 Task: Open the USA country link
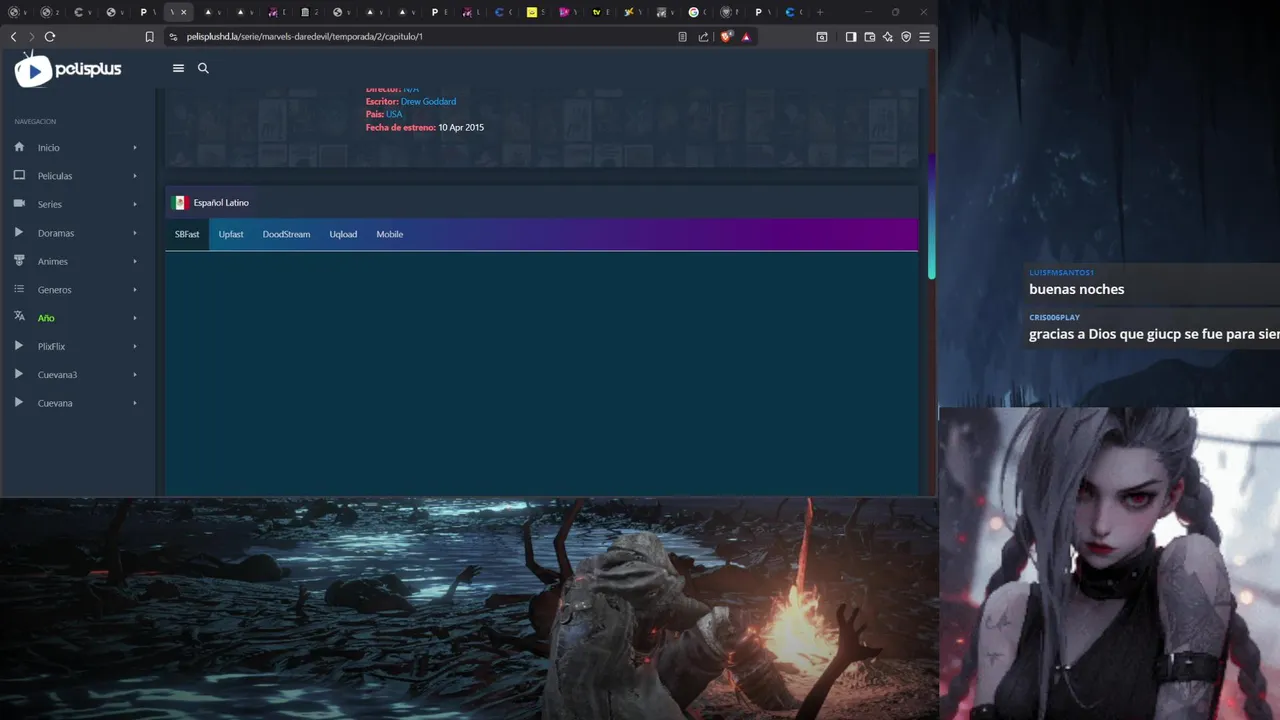(394, 114)
